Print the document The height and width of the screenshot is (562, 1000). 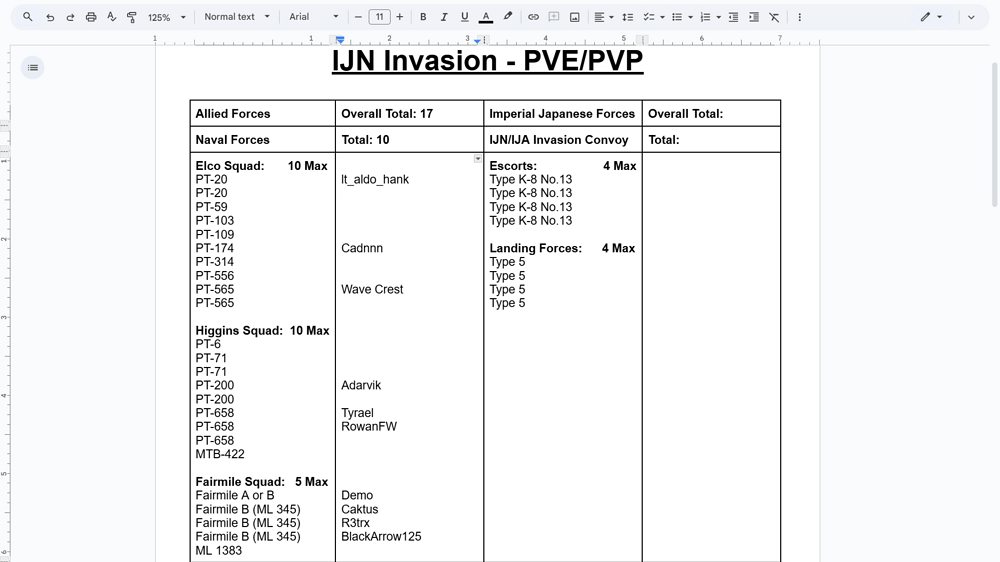pos(91,17)
